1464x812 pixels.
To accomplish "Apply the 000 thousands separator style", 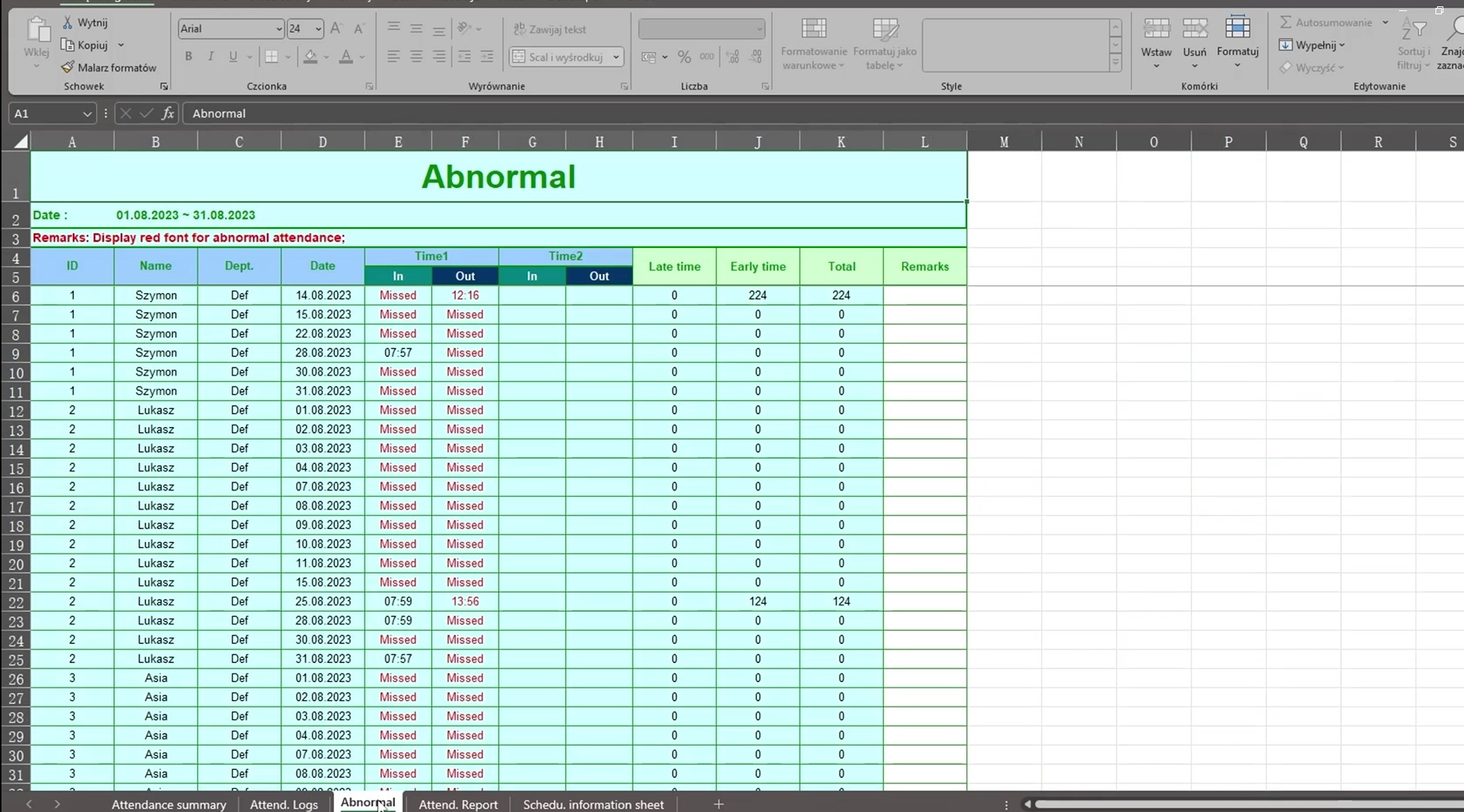I will (707, 57).
